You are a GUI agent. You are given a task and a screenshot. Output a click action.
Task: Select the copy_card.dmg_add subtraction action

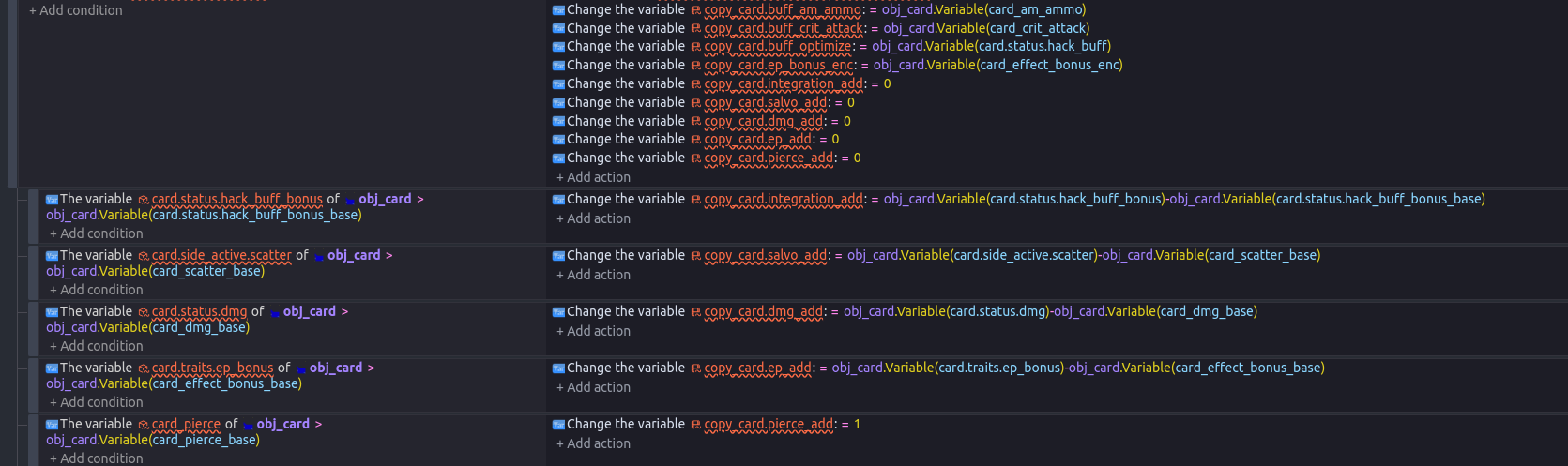(905, 311)
